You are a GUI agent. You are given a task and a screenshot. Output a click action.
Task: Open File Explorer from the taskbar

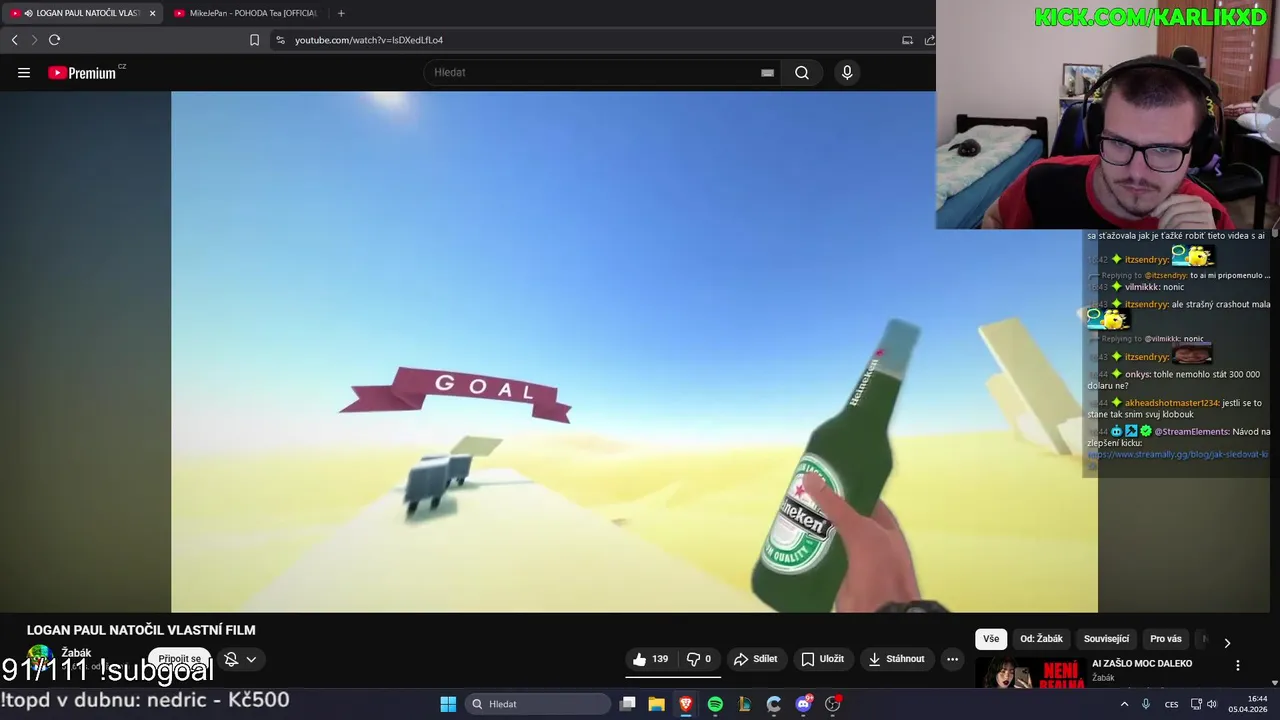tap(657, 704)
